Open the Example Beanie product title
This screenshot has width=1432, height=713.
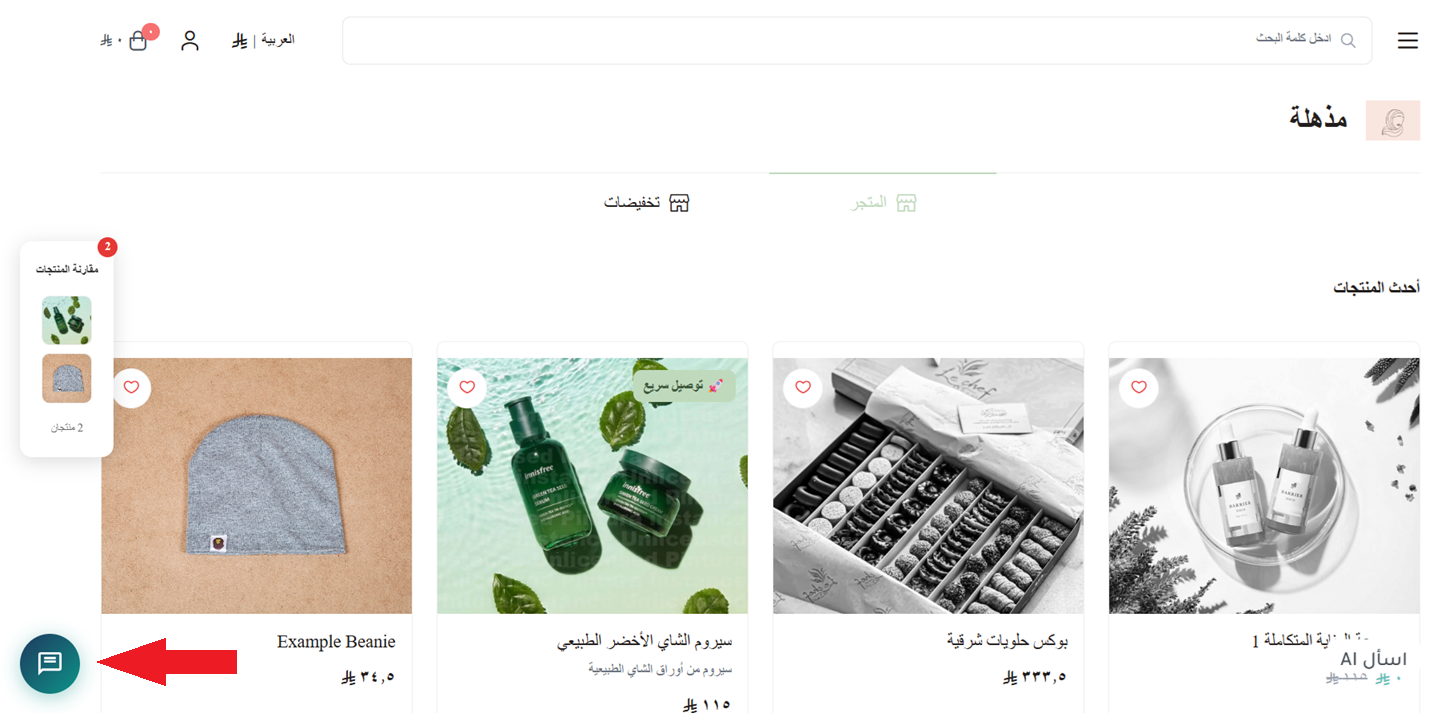pyautogui.click(x=336, y=642)
